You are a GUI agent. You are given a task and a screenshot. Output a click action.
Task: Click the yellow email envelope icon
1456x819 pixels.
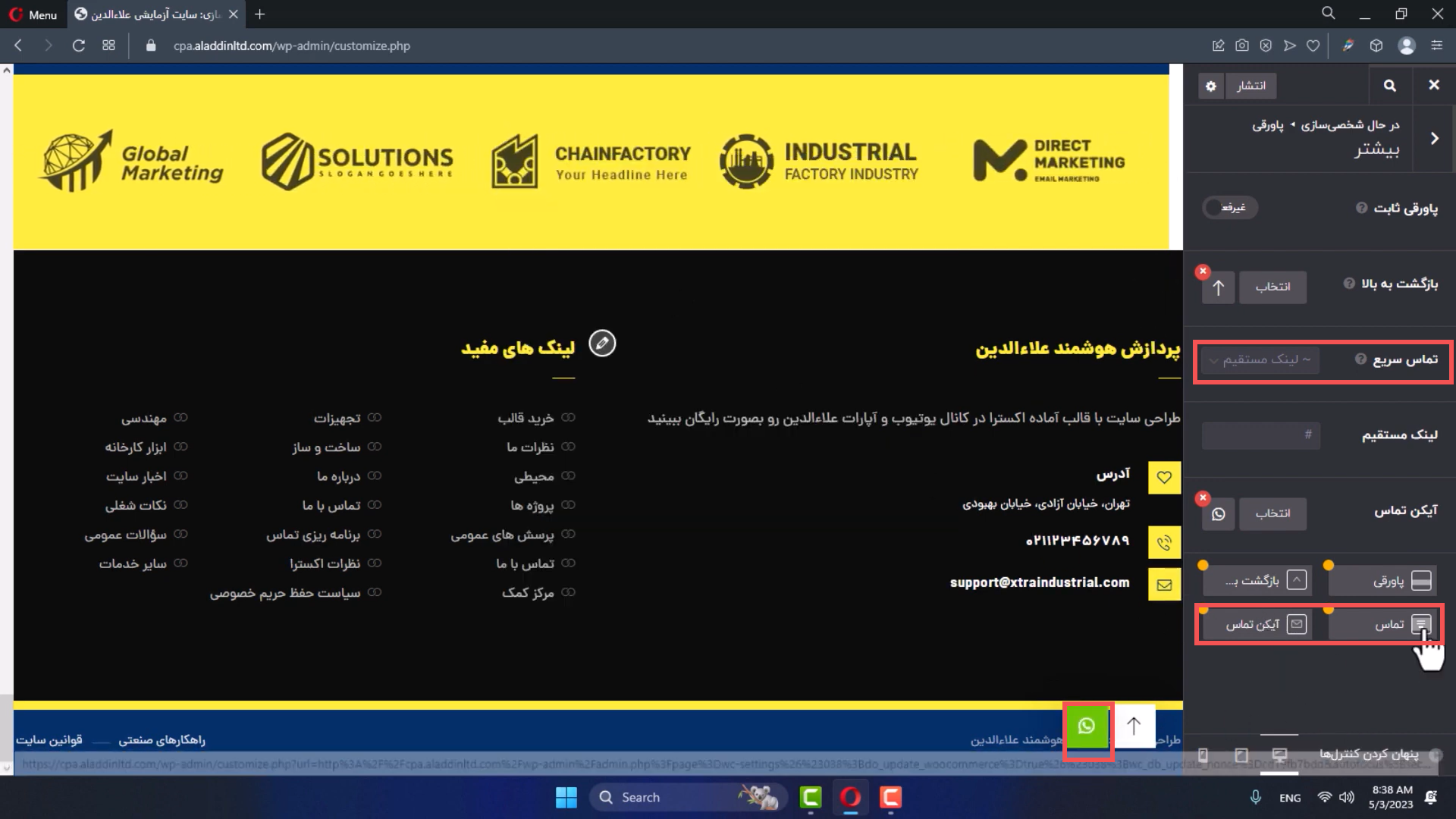click(x=1164, y=585)
